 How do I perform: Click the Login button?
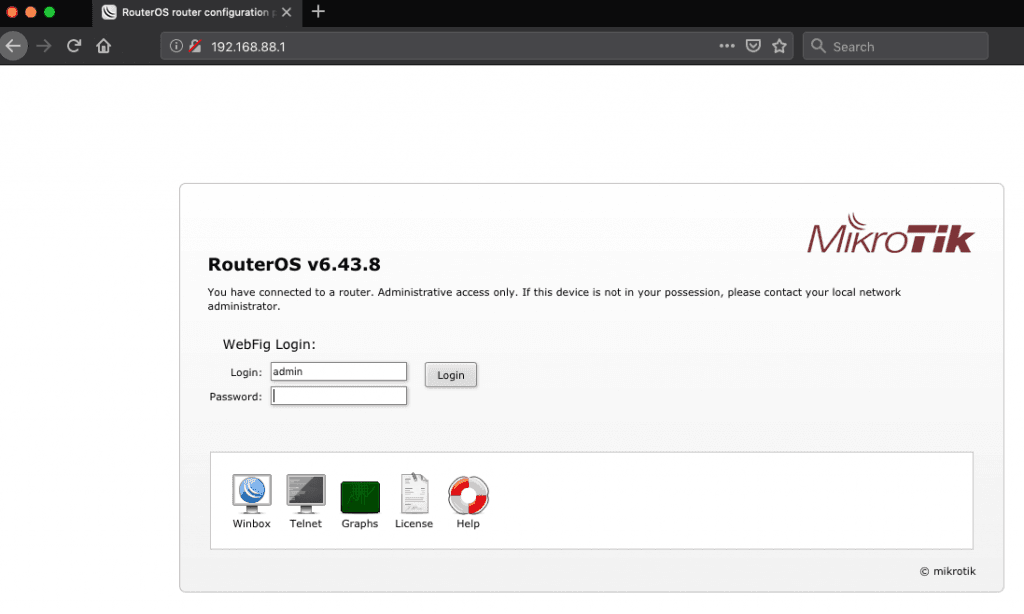(451, 375)
